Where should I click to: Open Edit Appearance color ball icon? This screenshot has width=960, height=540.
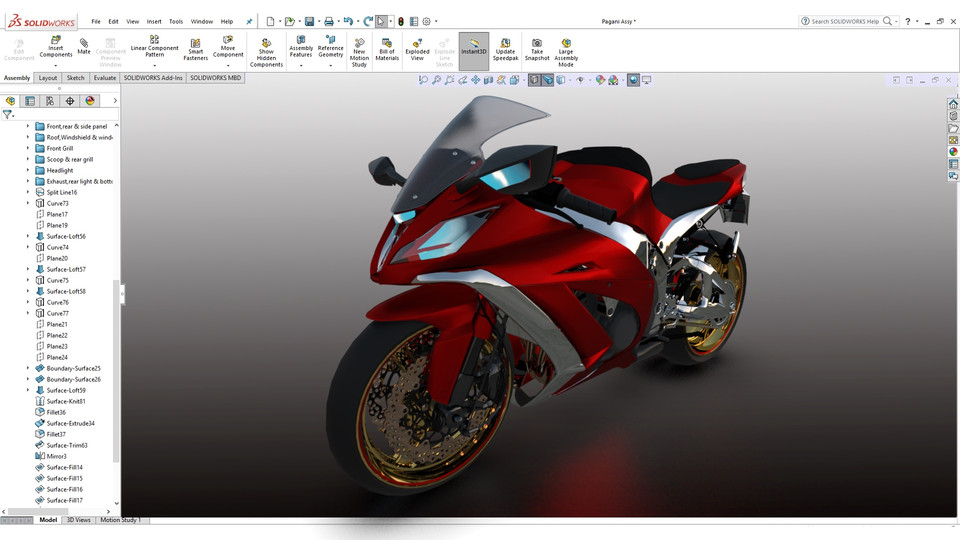600,80
